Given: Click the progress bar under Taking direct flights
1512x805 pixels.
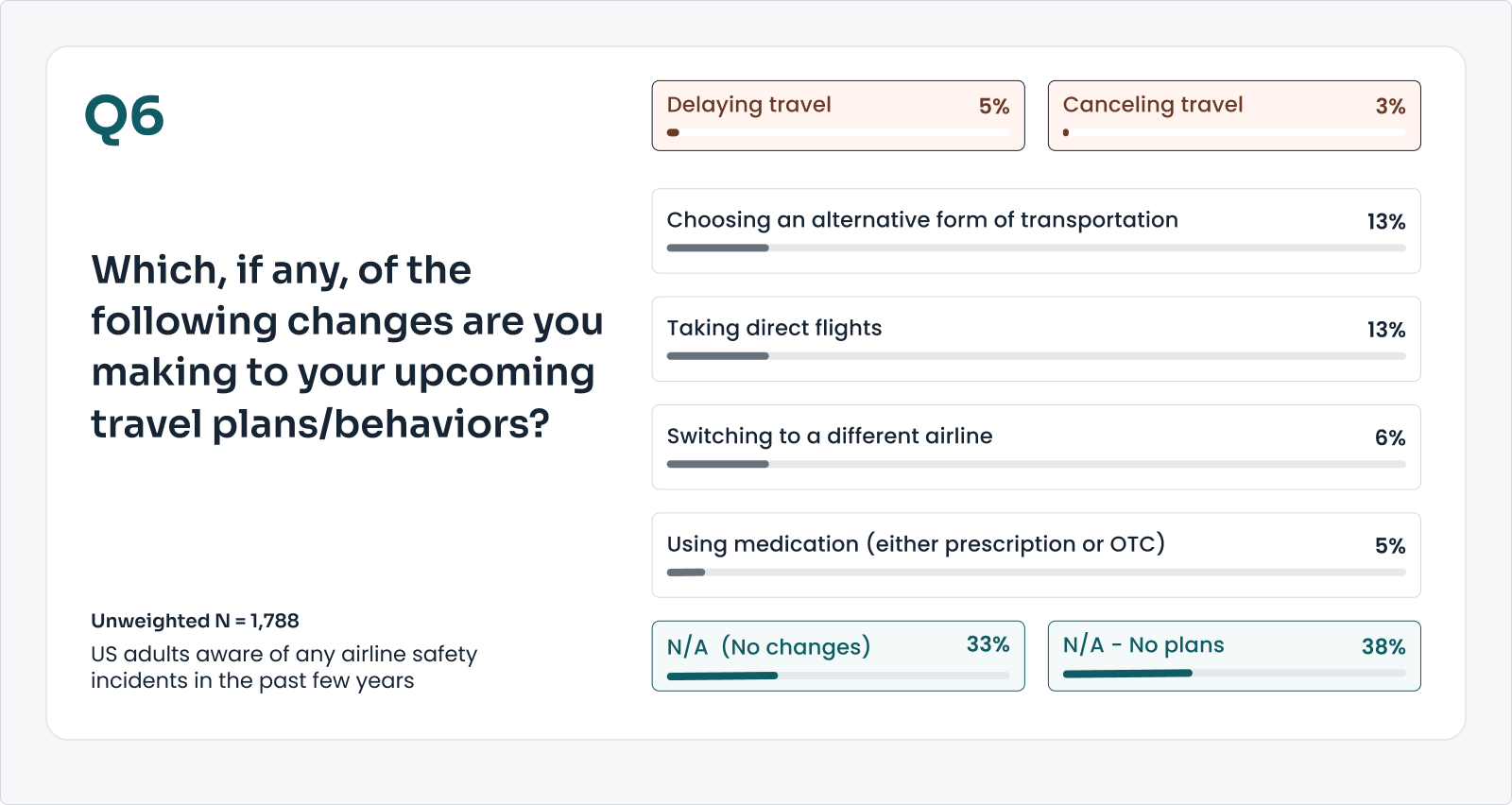Looking at the screenshot, I should tap(1036, 356).
